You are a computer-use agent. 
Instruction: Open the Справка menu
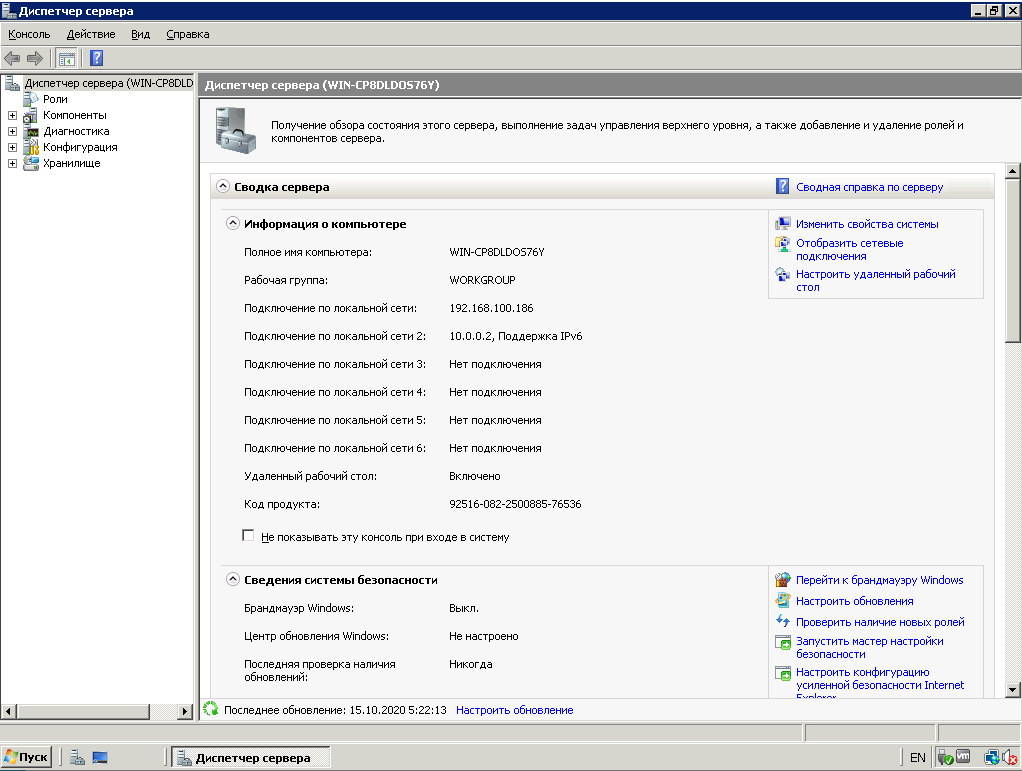pyautogui.click(x=188, y=34)
